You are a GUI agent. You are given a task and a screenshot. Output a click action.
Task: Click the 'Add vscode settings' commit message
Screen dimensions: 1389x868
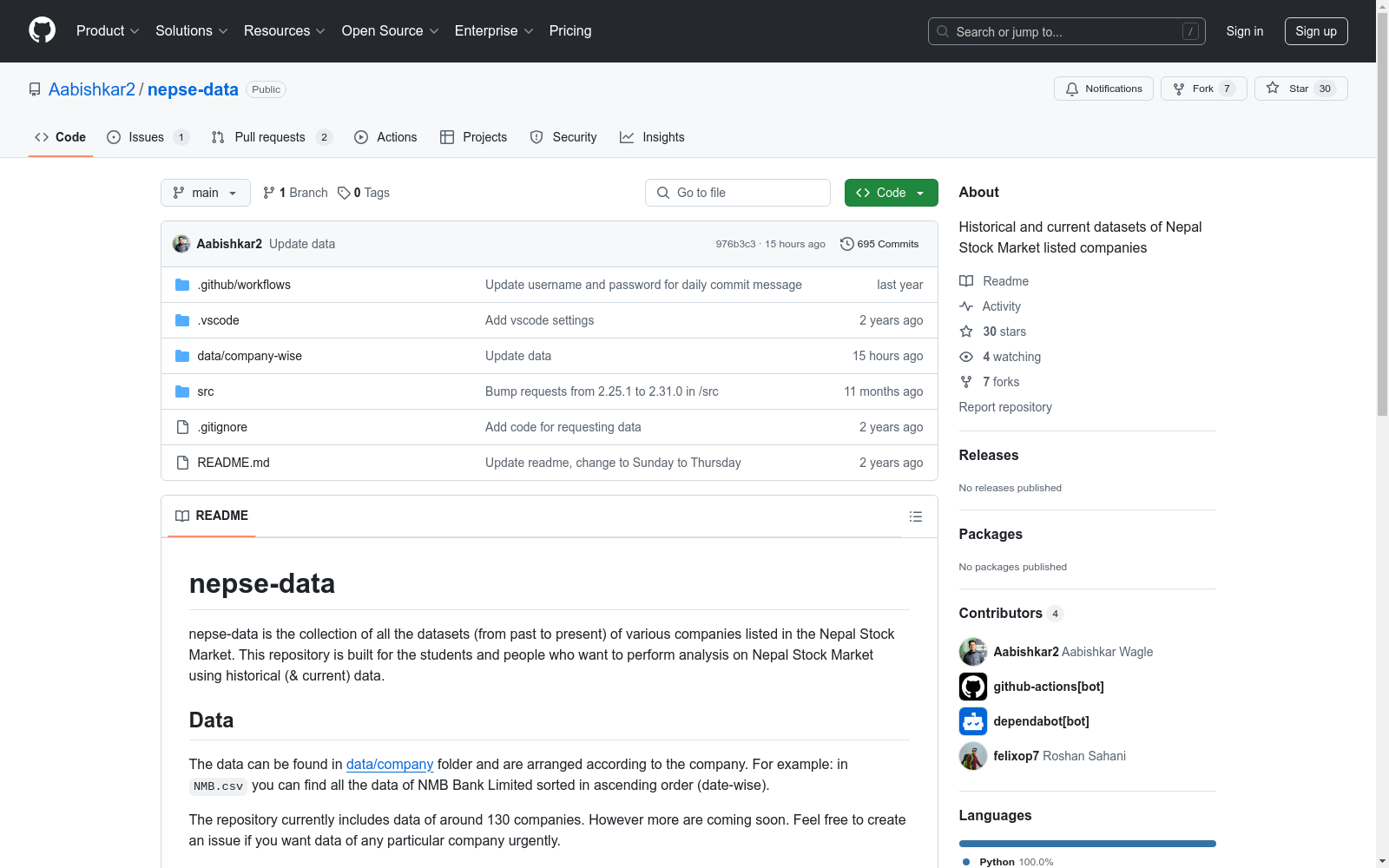[x=540, y=320]
